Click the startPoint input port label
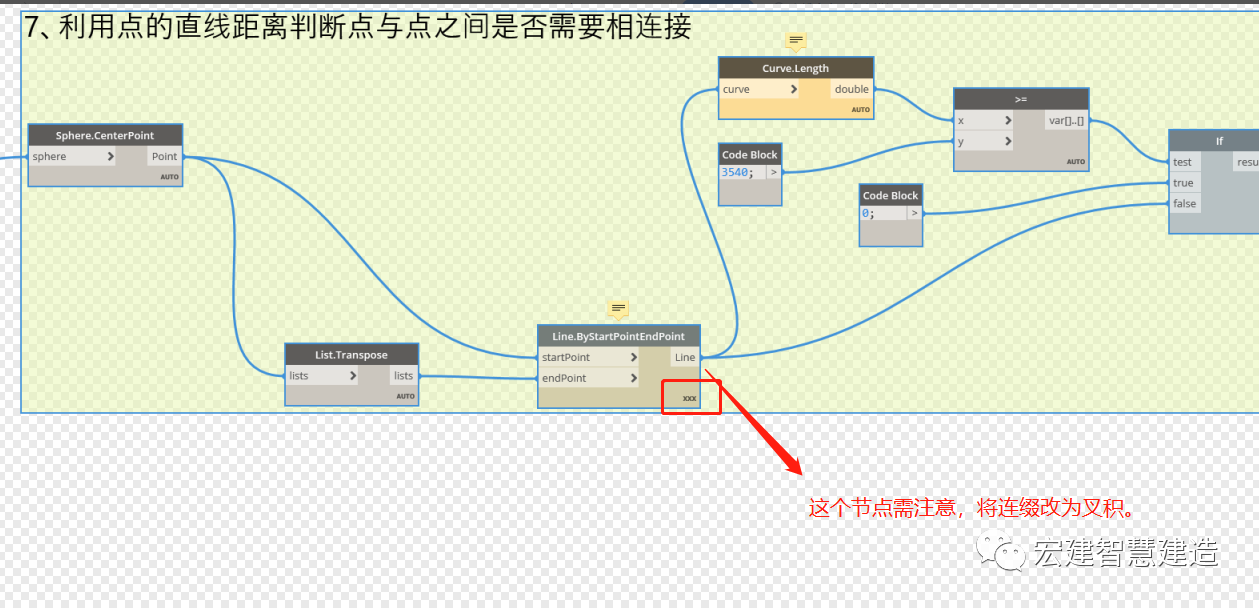The width and height of the screenshot is (1259, 608). coord(566,357)
